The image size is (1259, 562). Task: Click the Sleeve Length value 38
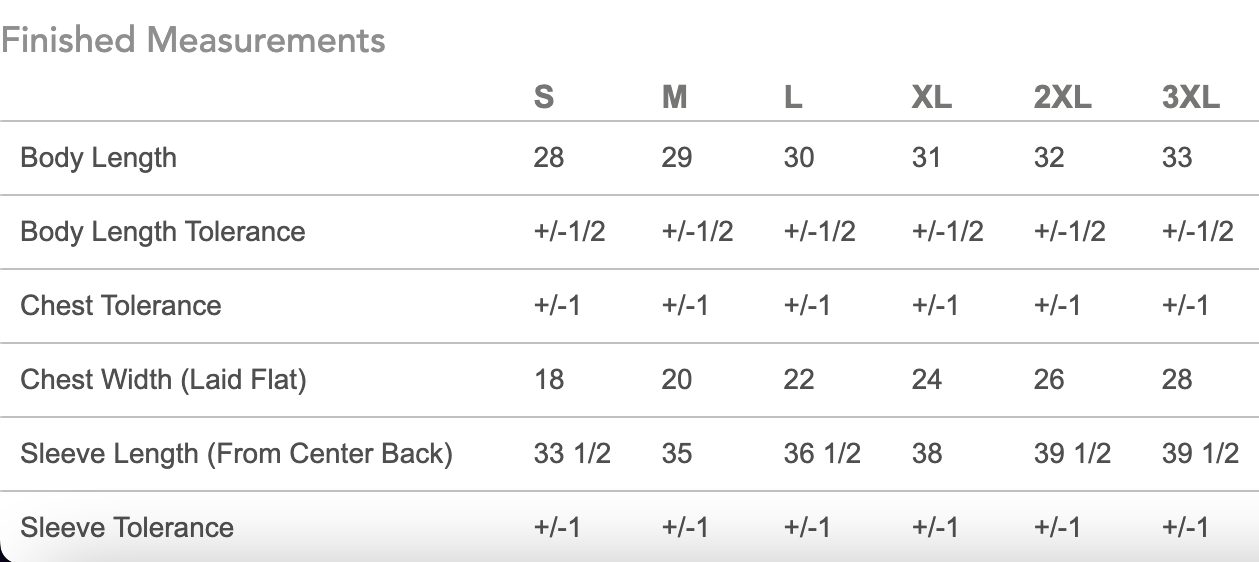[927, 454]
